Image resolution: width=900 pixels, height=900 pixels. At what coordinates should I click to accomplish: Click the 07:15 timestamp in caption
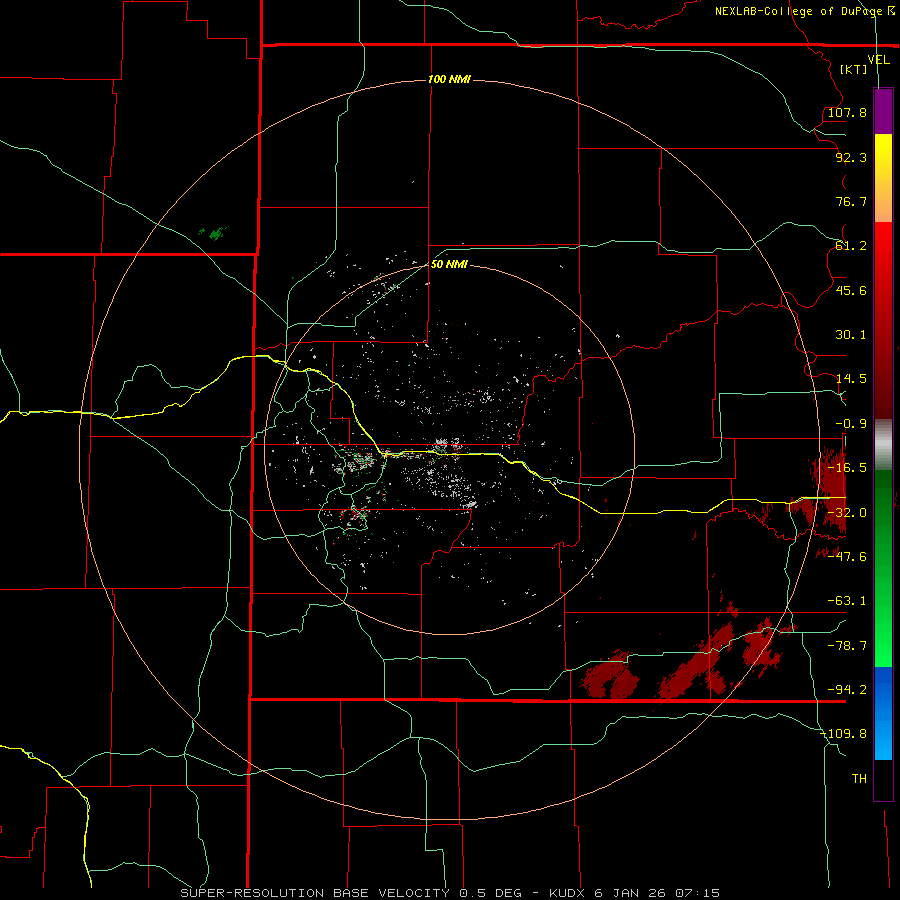(697, 893)
